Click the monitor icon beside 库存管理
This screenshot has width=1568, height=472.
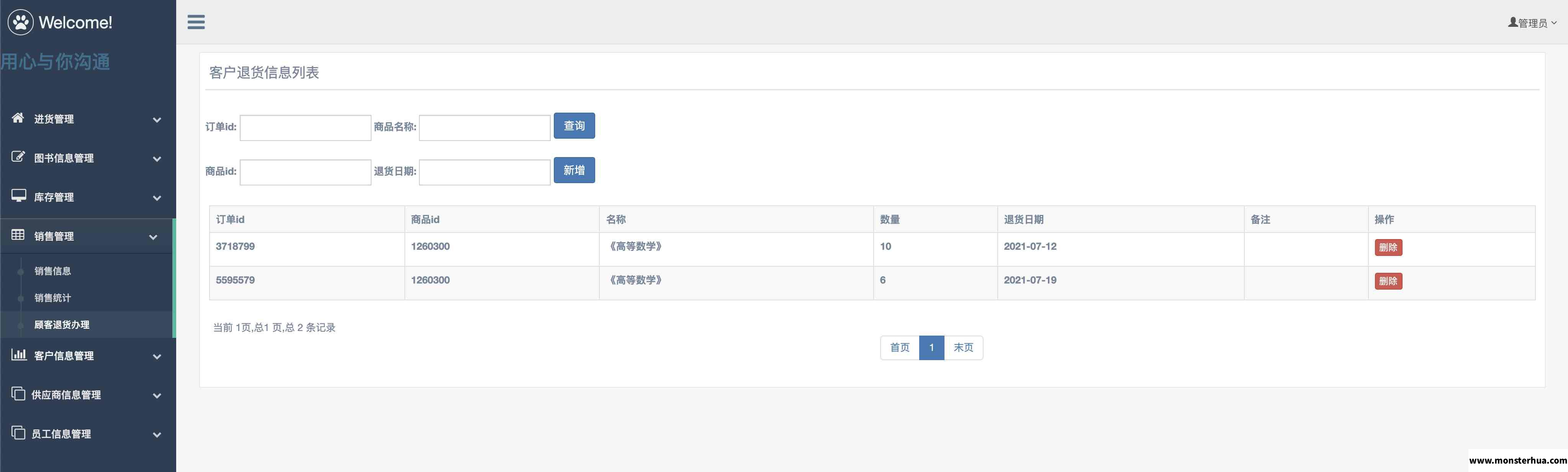[x=18, y=196]
